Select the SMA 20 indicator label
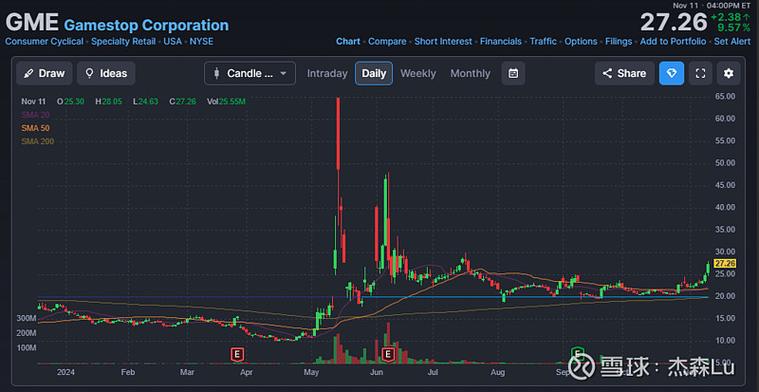The image size is (759, 392). point(35,115)
